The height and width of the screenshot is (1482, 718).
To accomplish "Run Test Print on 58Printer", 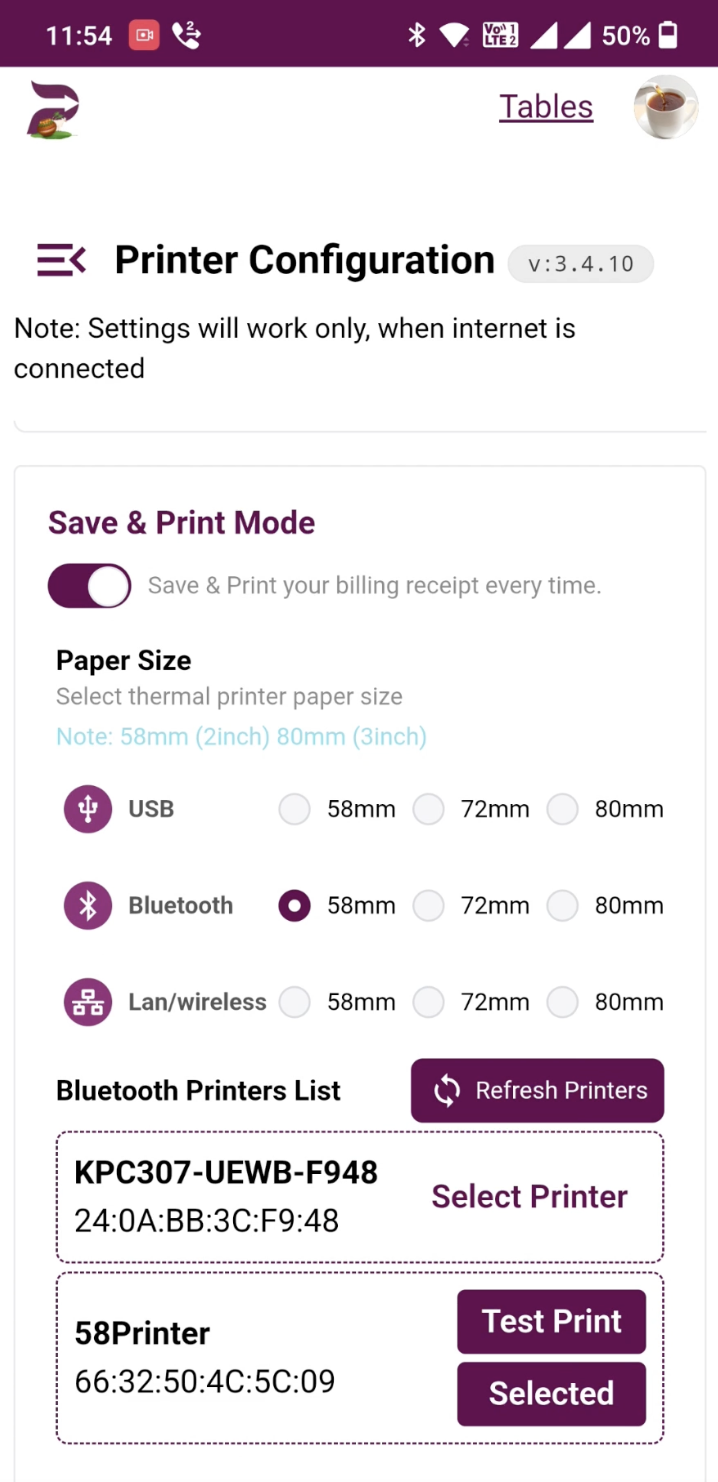I will 552,1321.
